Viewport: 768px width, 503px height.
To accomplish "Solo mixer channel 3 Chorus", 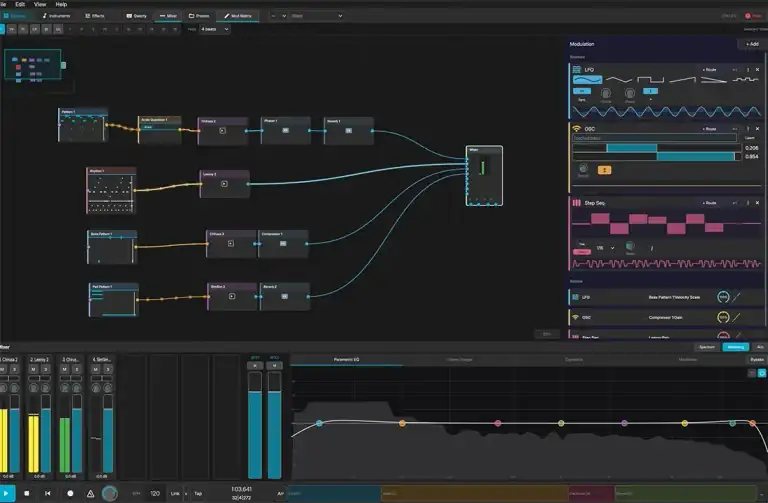I will coord(76,369).
